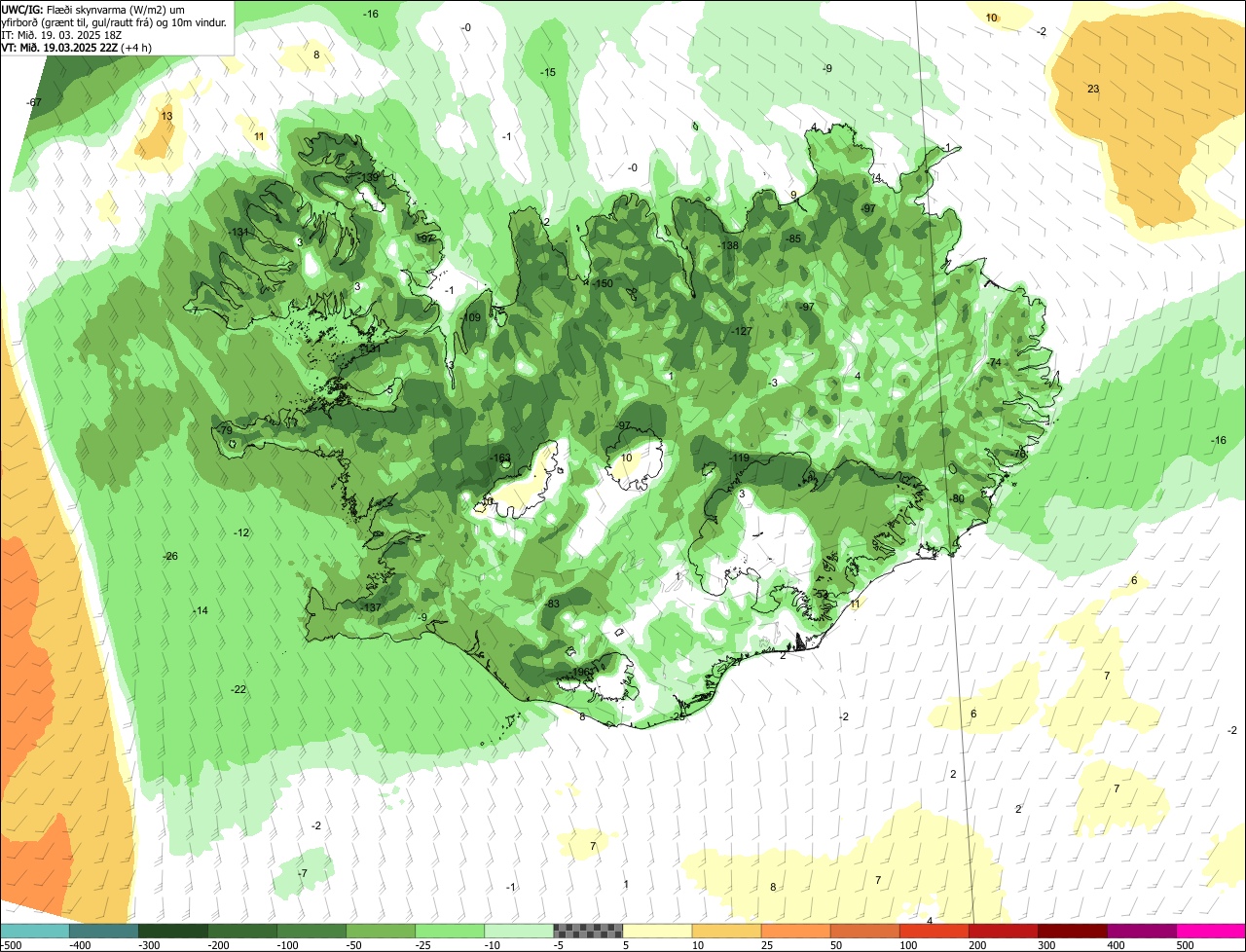Select the -200 to -100 legend color block
The width and height of the screenshot is (1246, 952).
tap(242, 931)
